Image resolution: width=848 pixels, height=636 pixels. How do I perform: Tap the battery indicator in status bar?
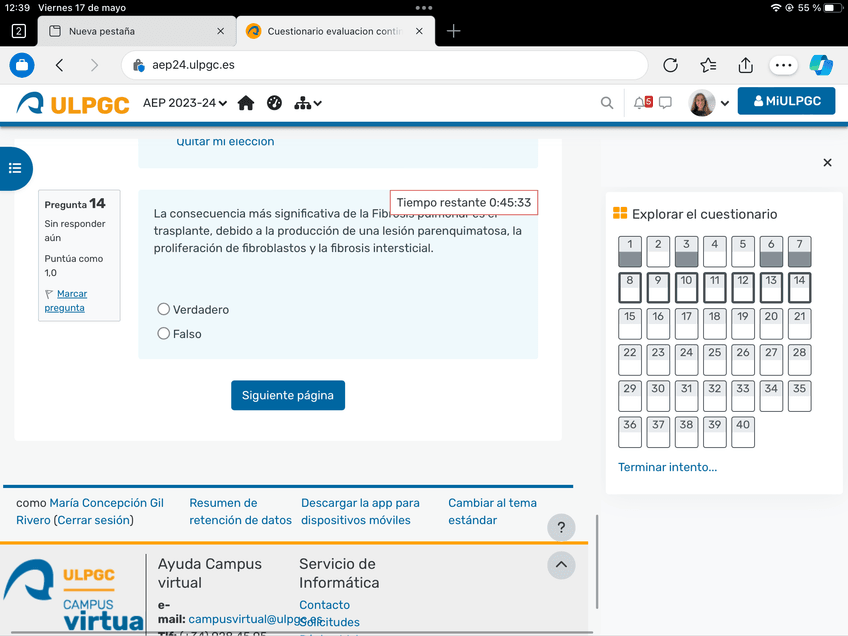[x=832, y=8]
